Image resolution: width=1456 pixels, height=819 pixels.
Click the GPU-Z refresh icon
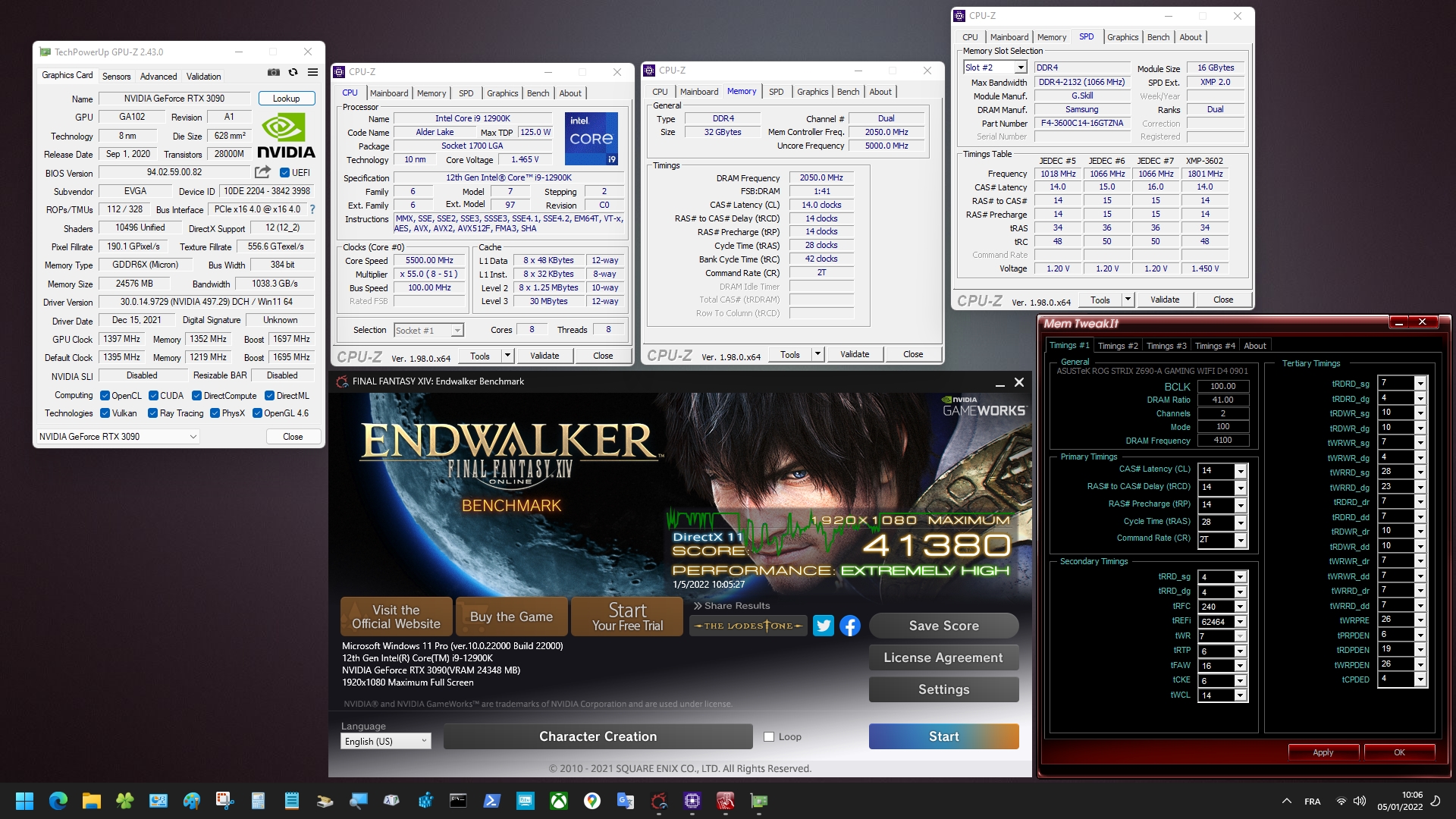pos(293,73)
